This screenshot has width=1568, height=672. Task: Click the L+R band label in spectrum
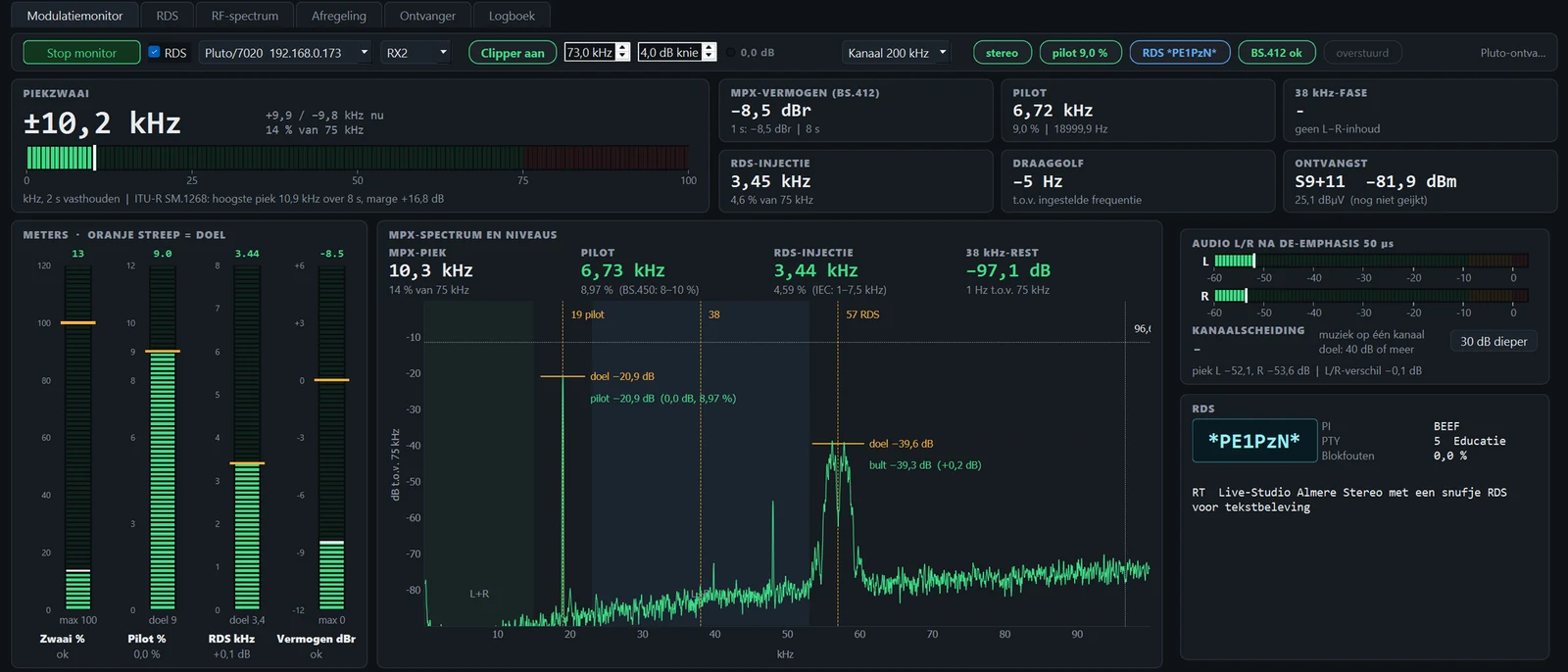[x=479, y=594]
